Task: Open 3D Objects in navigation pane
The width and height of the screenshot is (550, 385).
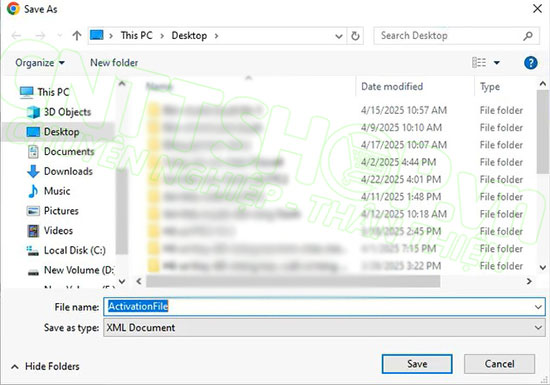Action: pyautogui.click(x=67, y=112)
